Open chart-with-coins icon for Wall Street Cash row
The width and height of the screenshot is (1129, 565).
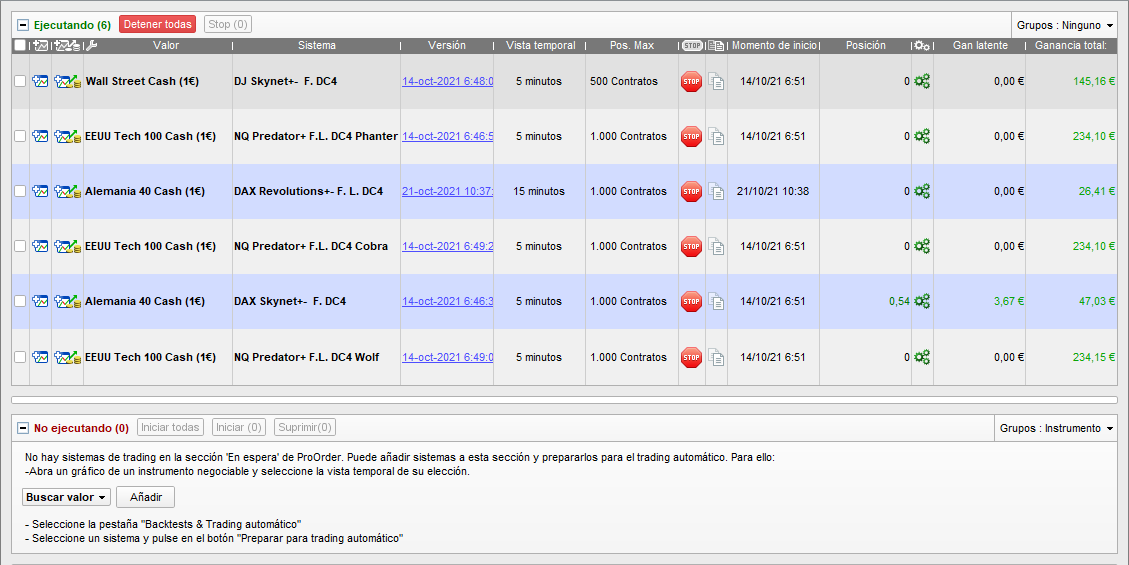point(68,81)
